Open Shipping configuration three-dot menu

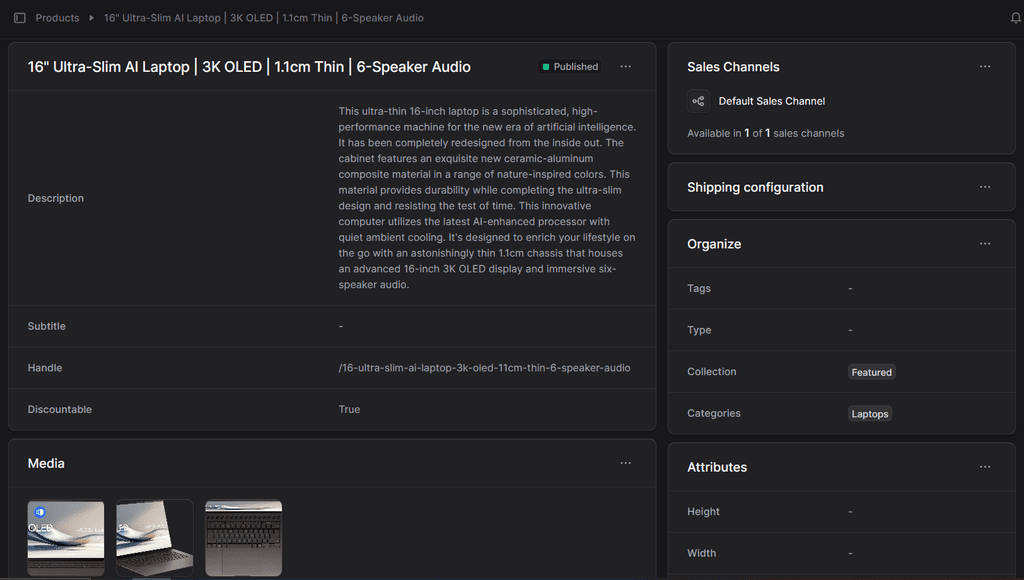pos(985,187)
